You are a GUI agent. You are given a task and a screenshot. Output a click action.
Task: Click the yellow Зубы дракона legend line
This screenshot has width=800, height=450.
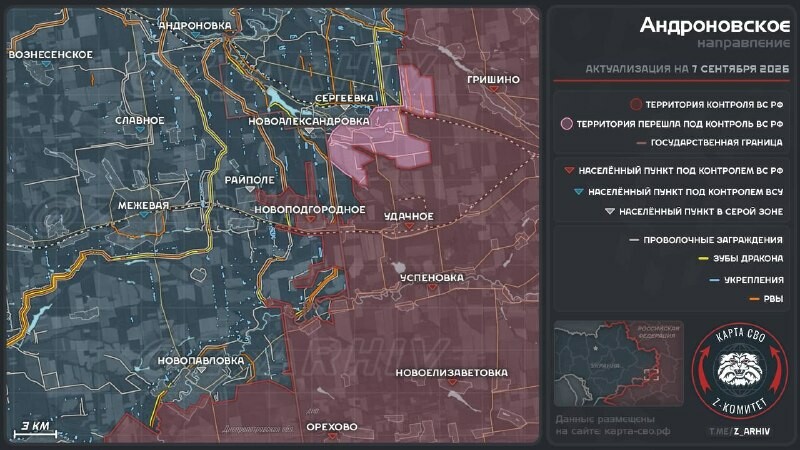704,259
